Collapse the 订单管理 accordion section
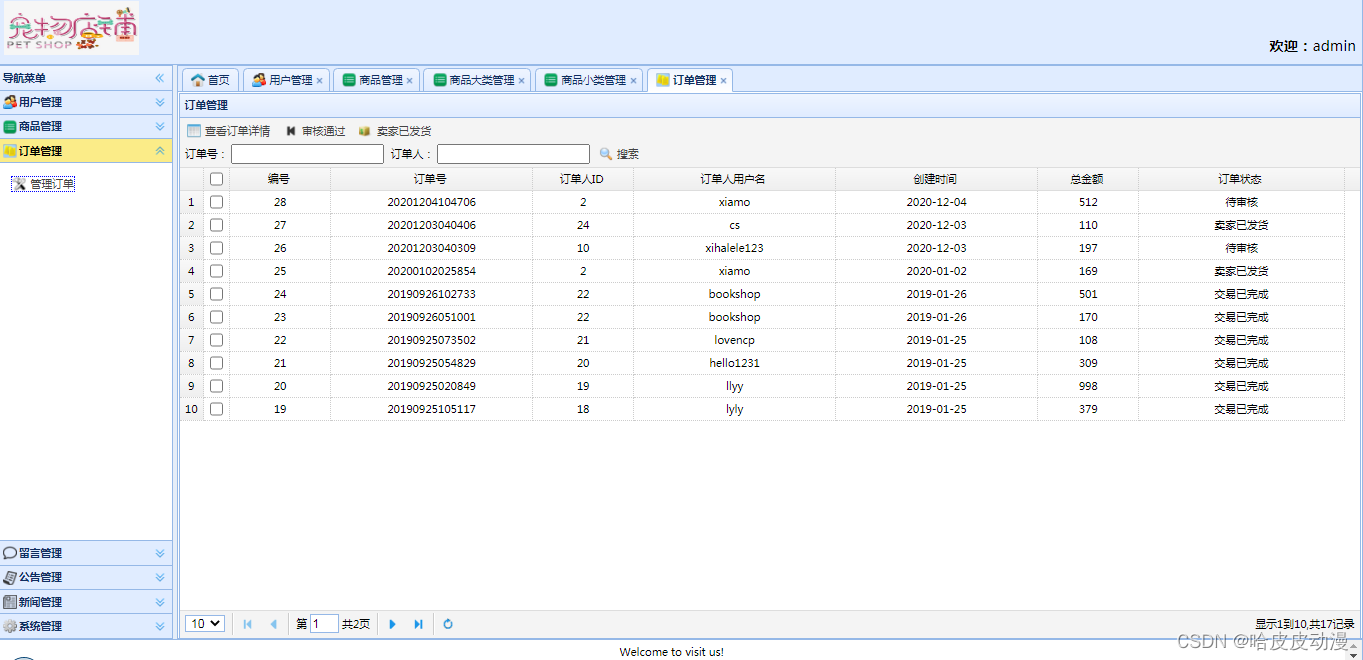The image size is (1363, 660). pyautogui.click(x=159, y=151)
